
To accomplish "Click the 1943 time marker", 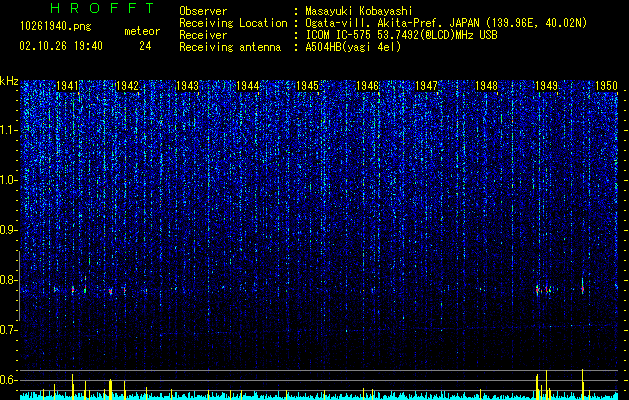I will click(x=187, y=85).
